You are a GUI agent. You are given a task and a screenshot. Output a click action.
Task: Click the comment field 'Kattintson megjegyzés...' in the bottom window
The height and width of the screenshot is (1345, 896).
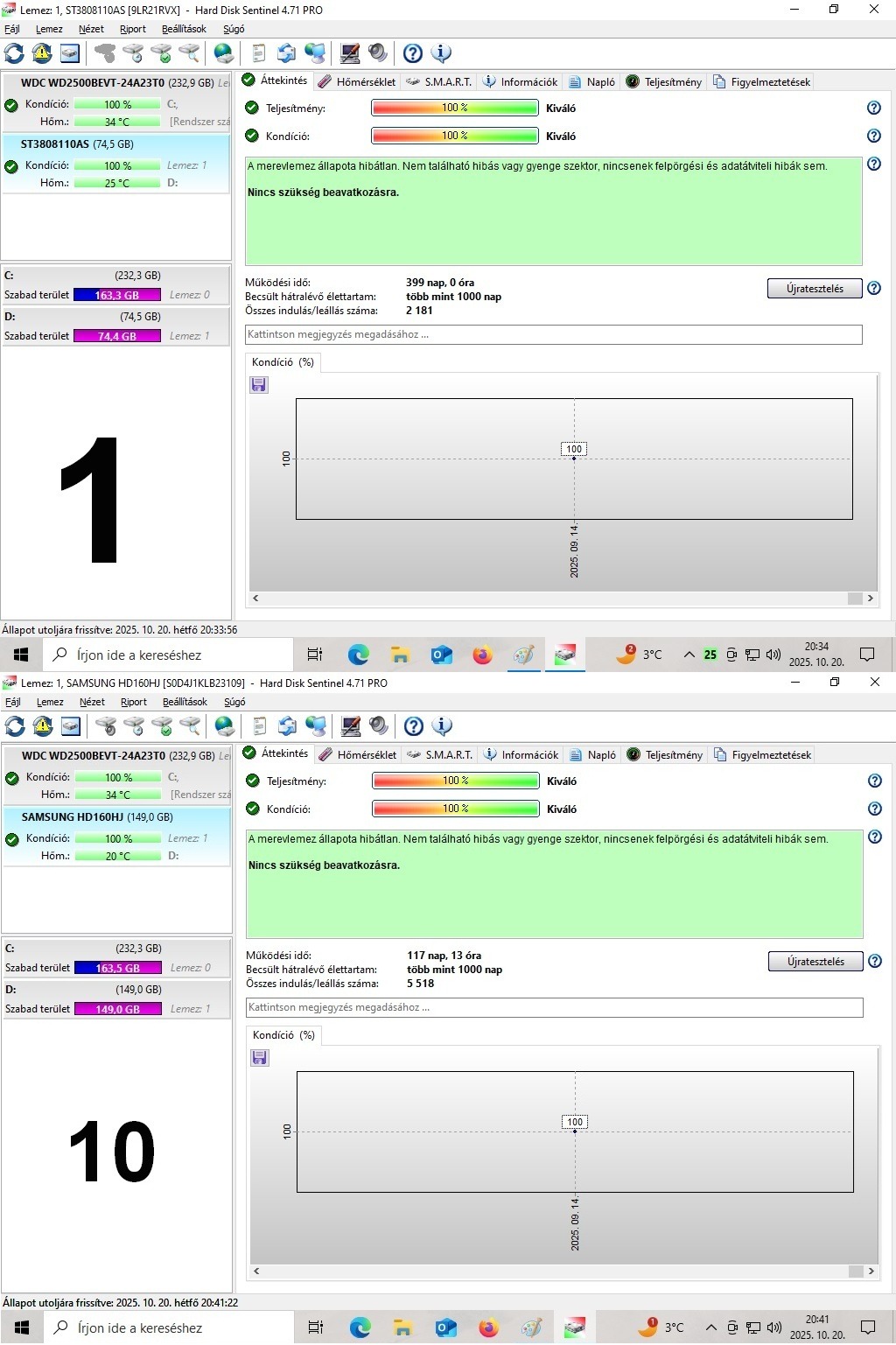tap(555, 1007)
